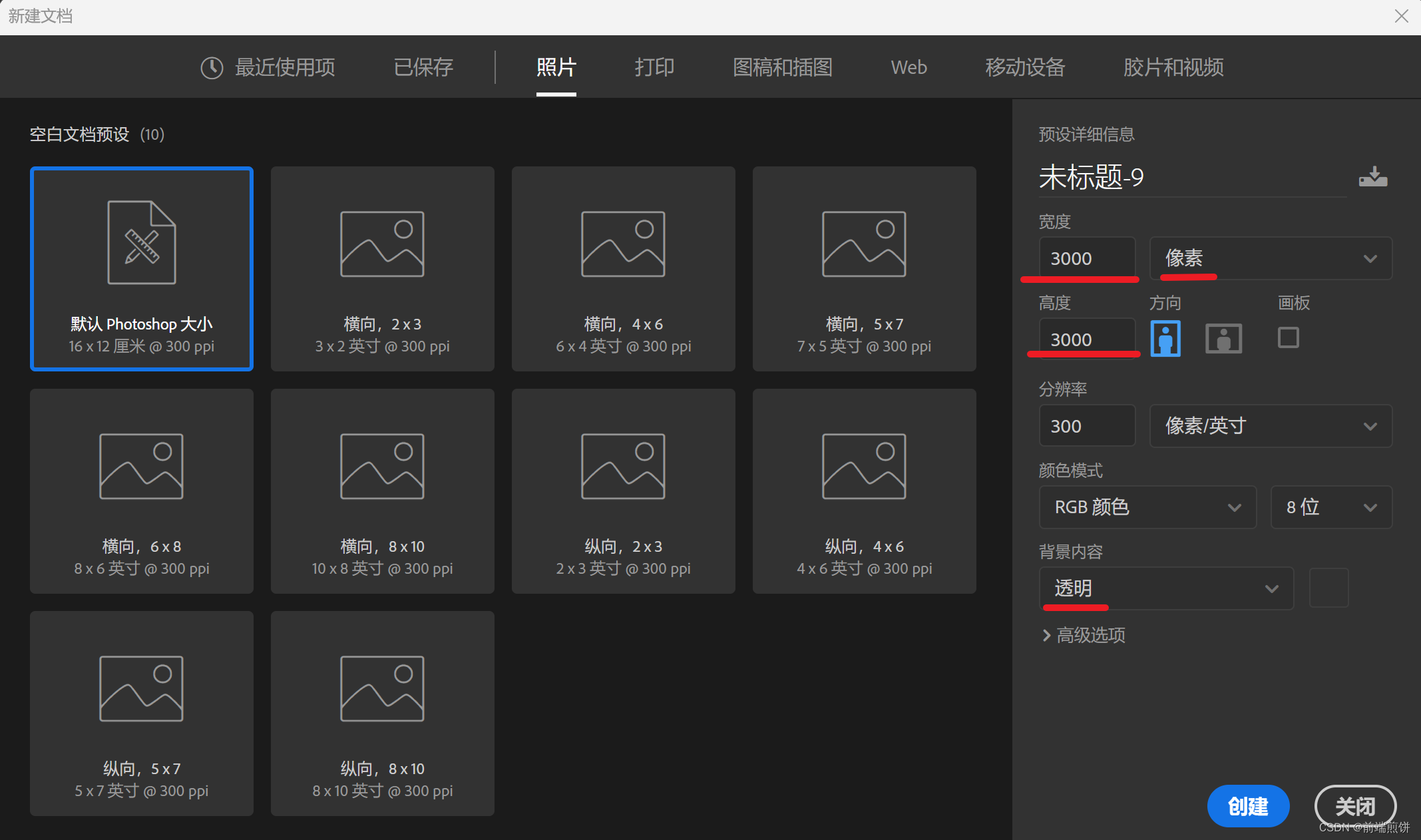Switch to the 打印 tab

(654, 67)
